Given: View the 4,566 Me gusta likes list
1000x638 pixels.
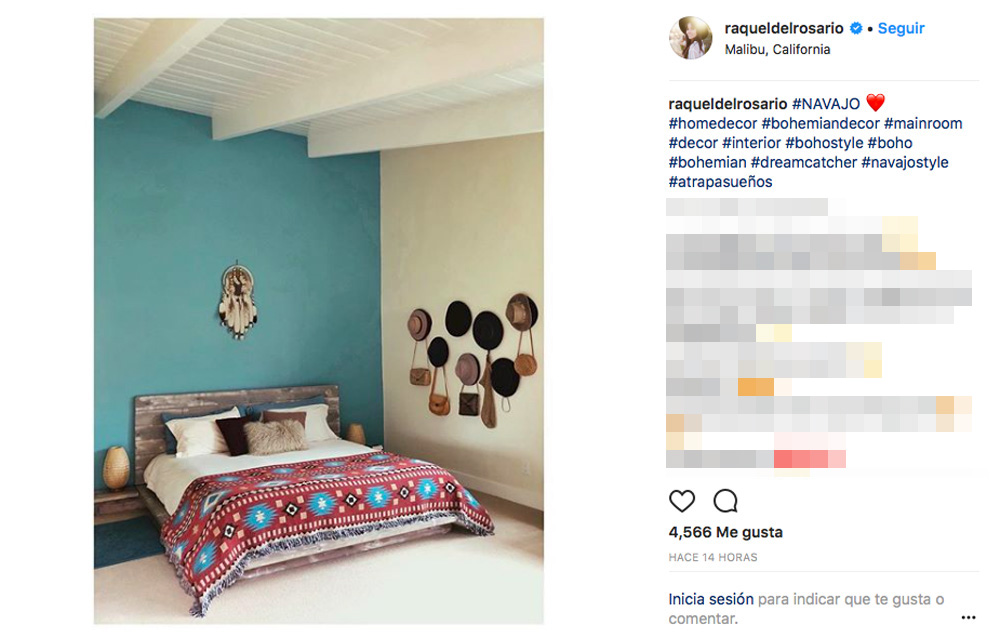Looking at the screenshot, I should coord(725,532).
